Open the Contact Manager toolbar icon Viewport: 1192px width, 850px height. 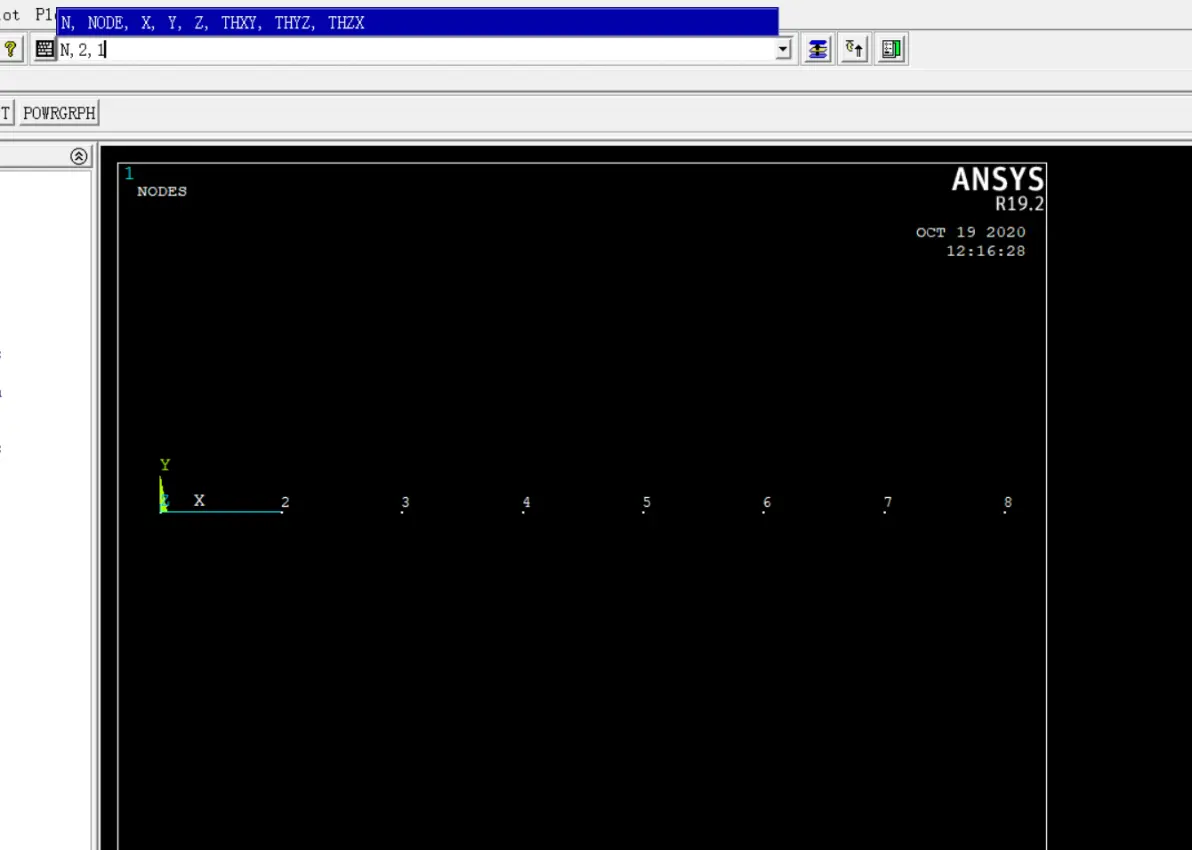891,49
